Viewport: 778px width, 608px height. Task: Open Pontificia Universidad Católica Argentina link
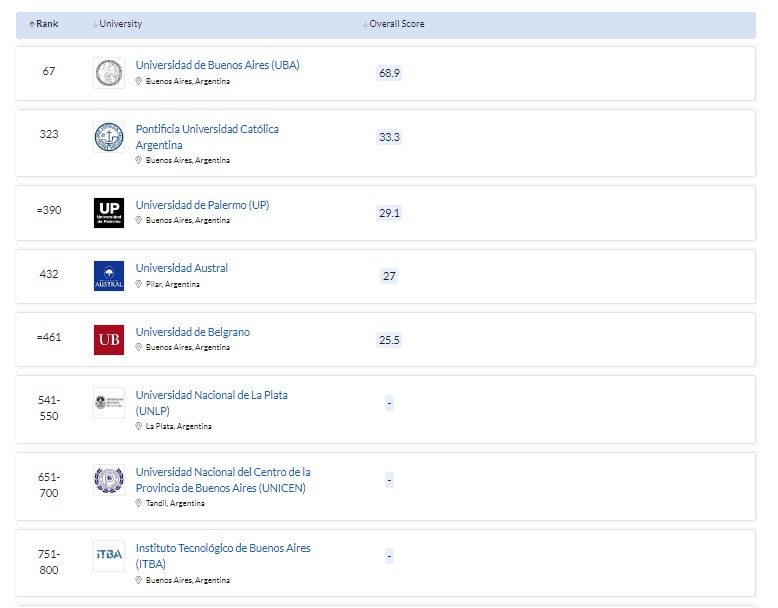point(207,137)
